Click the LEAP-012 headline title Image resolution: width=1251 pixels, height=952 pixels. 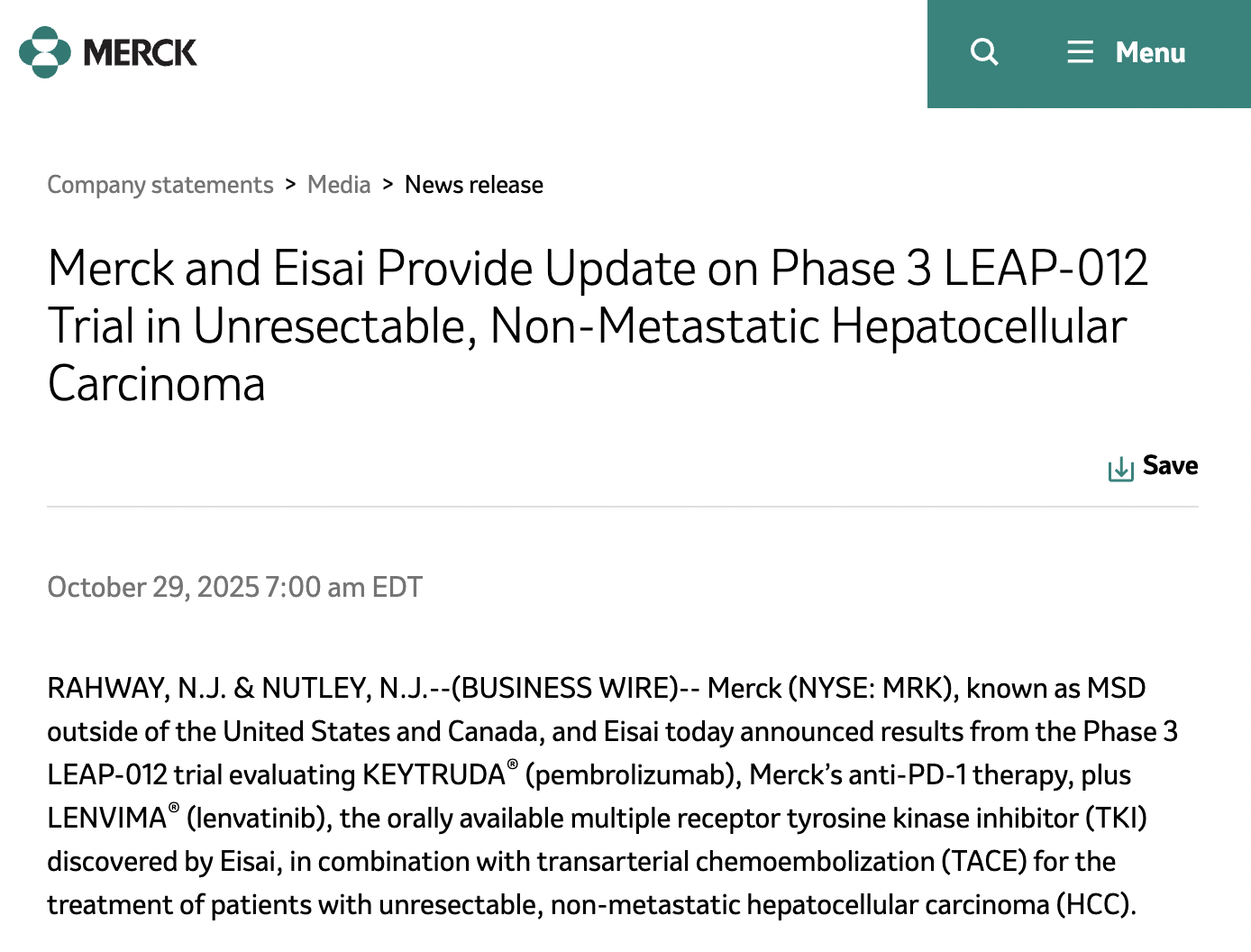(x=598, y=325)
